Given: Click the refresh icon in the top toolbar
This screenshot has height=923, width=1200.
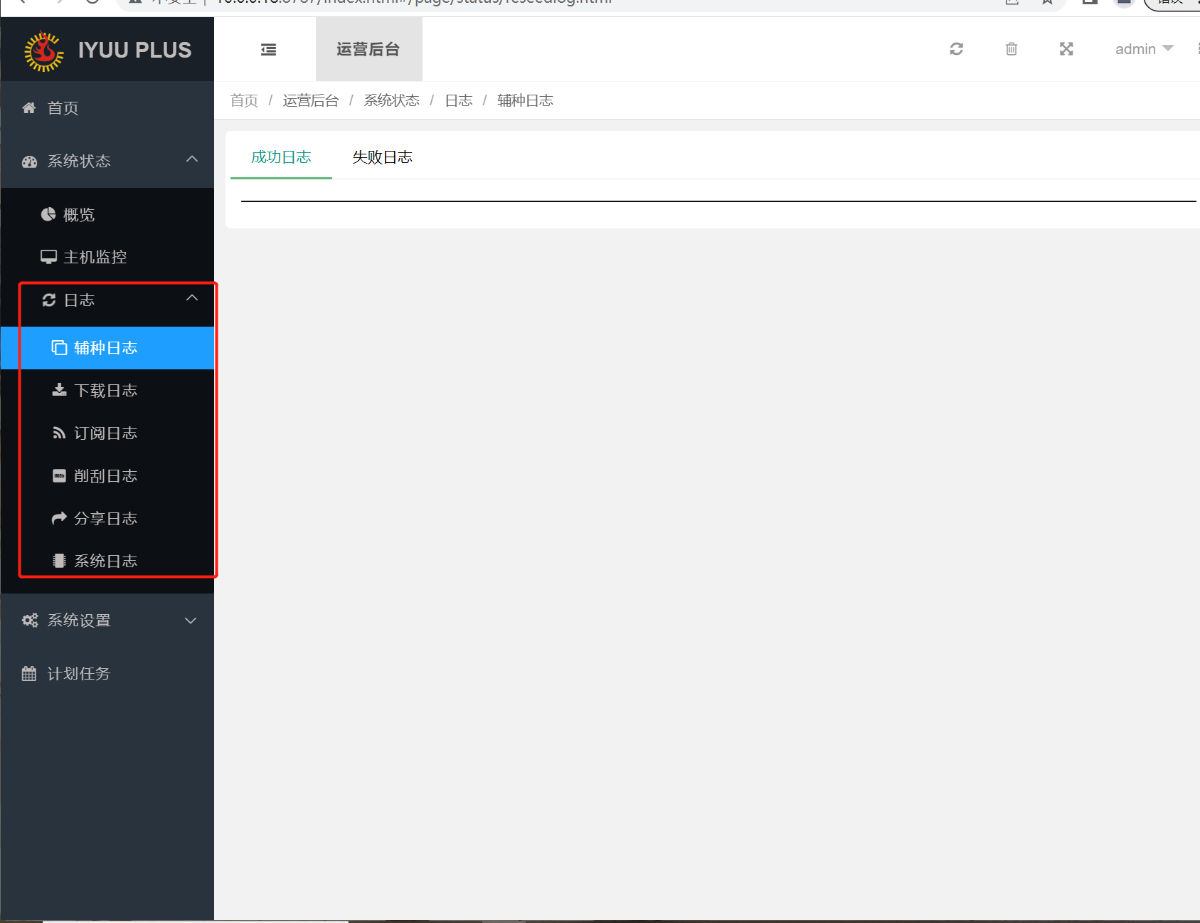Looking at the screenshot, I should click(956, 48).
